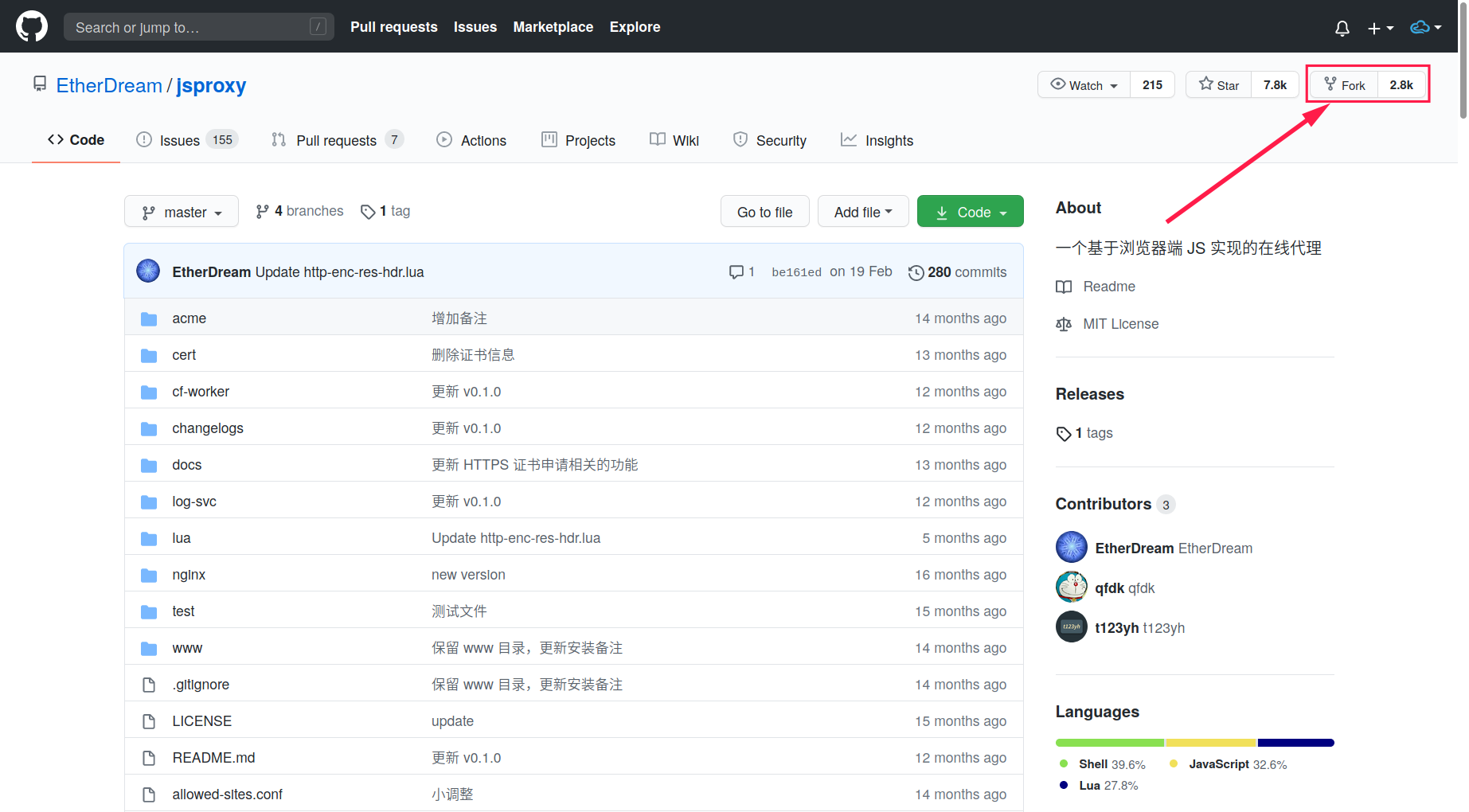The width and height of the screenshot is (1469, 812).
Task: Switch to the Issues tab
Action: point(187,140)
